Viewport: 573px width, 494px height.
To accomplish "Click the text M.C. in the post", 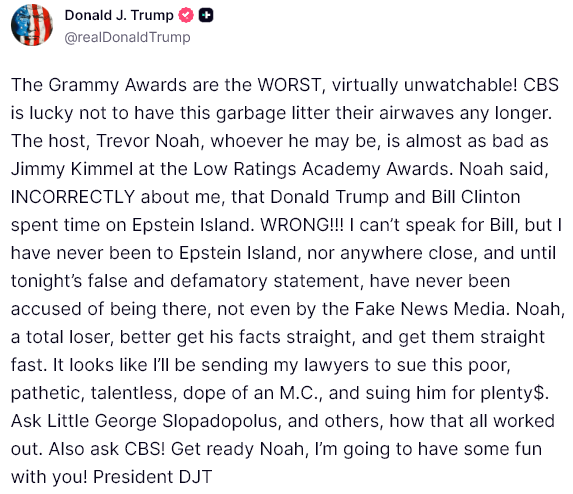I will pos(299,393).
